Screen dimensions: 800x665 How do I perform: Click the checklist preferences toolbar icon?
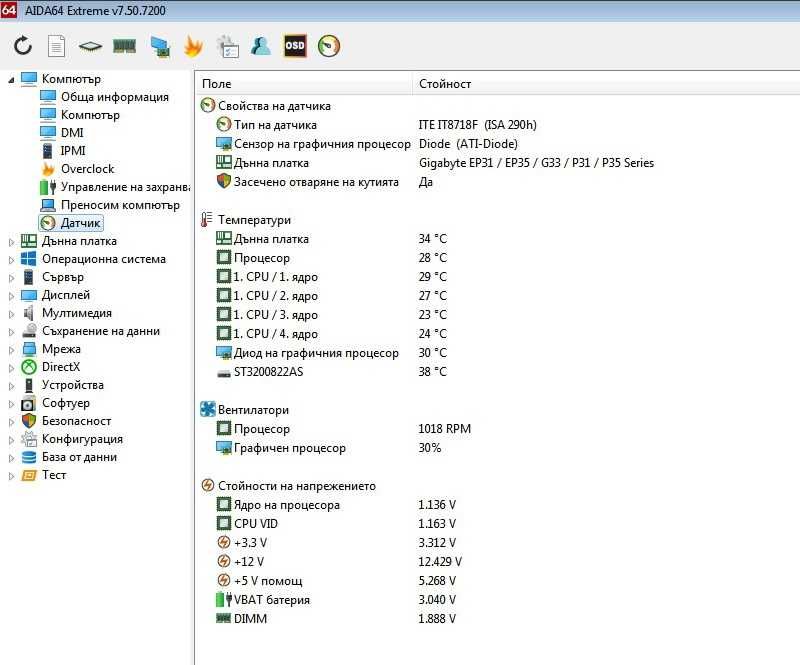click(228, 46)
